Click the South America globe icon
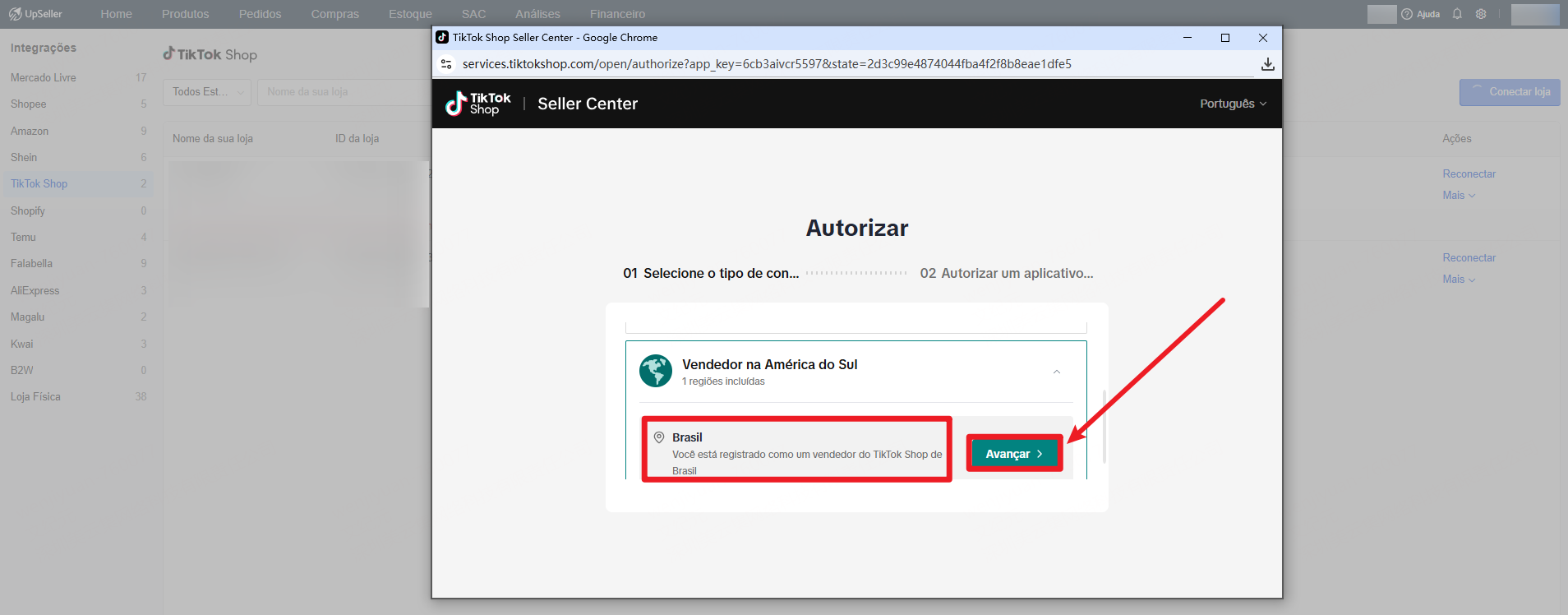This screenshot has height=615, width=1568. tap(656, 371)
